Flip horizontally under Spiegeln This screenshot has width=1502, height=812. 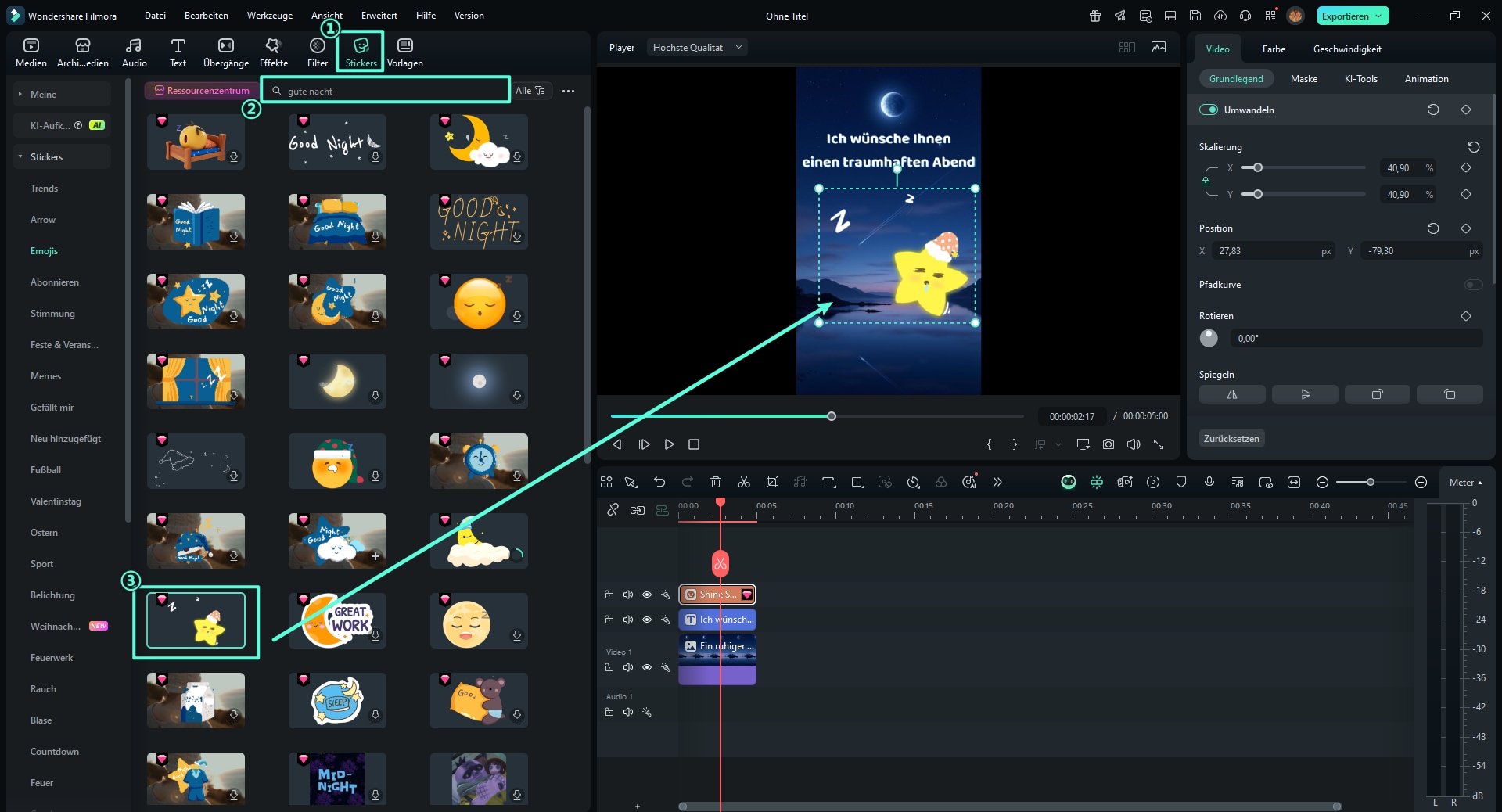pos(1232,394)
